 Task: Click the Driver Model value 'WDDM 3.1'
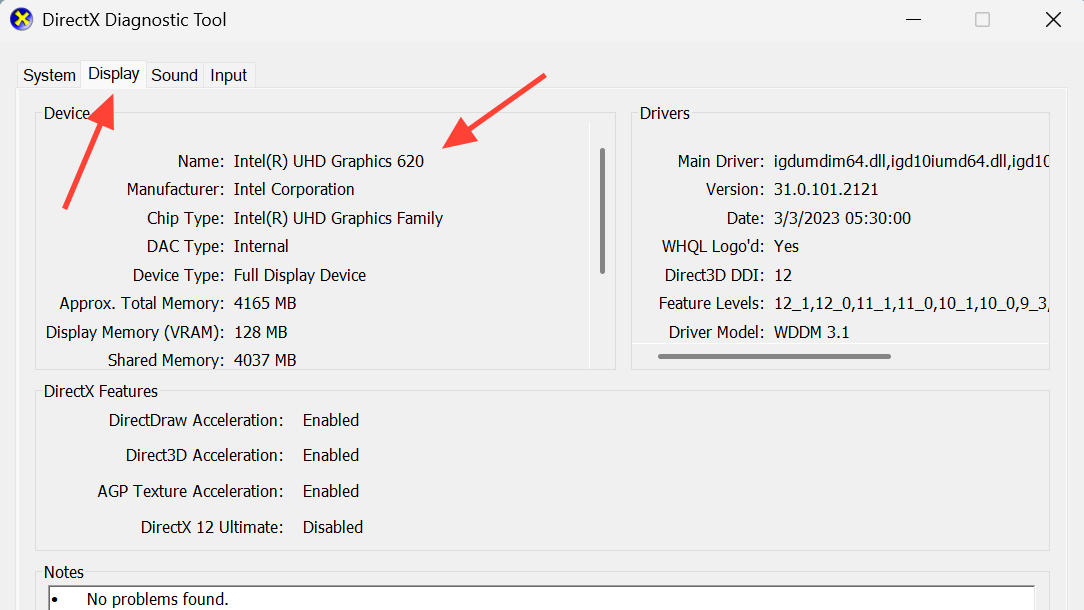coord(811,333)
